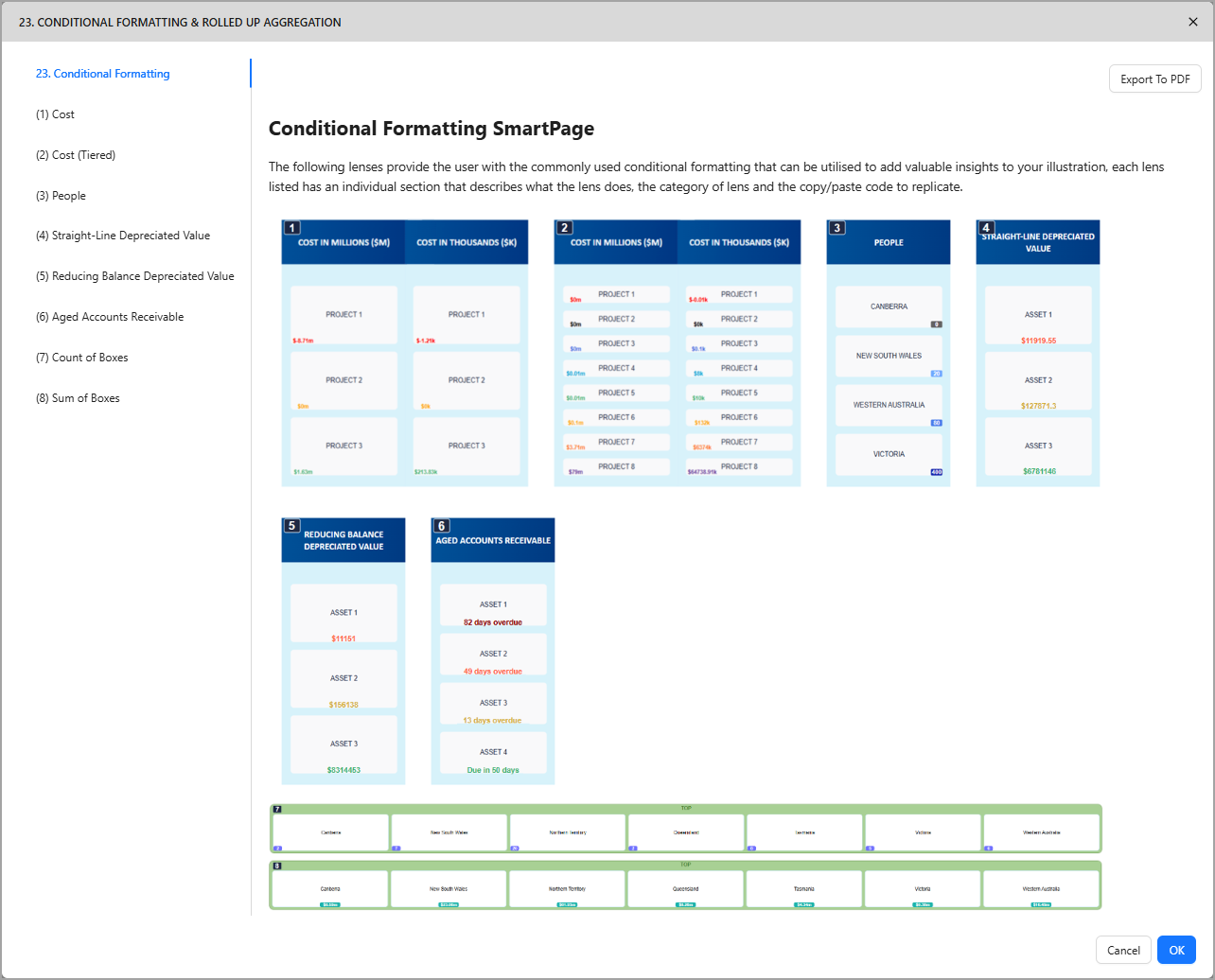Click the Cost in Millions thumbnail numbered 1
The height and width of the screenshot is (980, 1215).
pos(404,354)
